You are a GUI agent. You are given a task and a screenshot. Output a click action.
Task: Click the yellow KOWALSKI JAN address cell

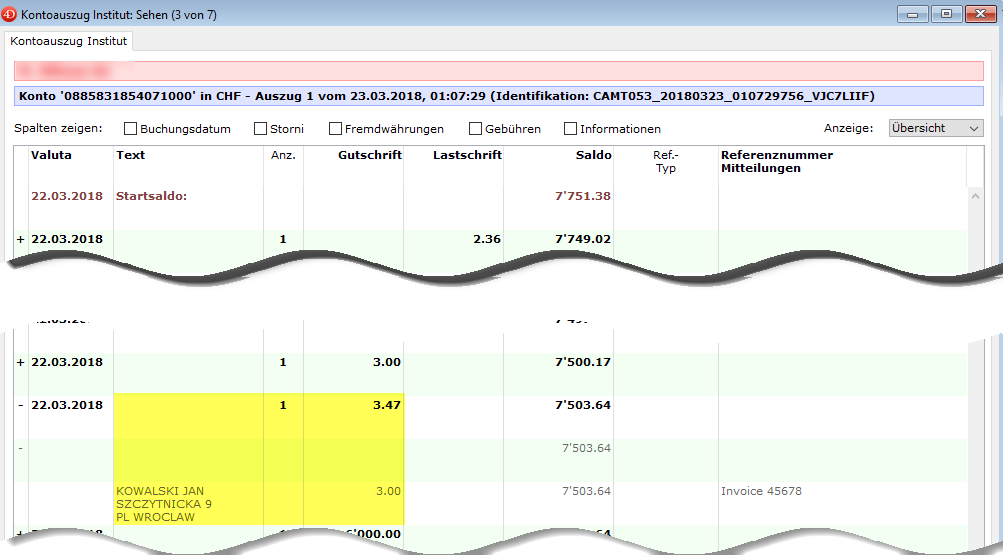pos(165,504)
